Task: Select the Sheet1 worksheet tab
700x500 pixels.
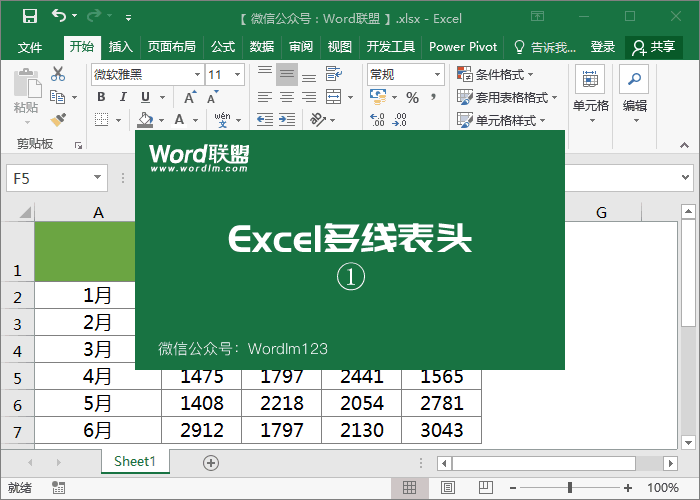Action: [135, 462]
